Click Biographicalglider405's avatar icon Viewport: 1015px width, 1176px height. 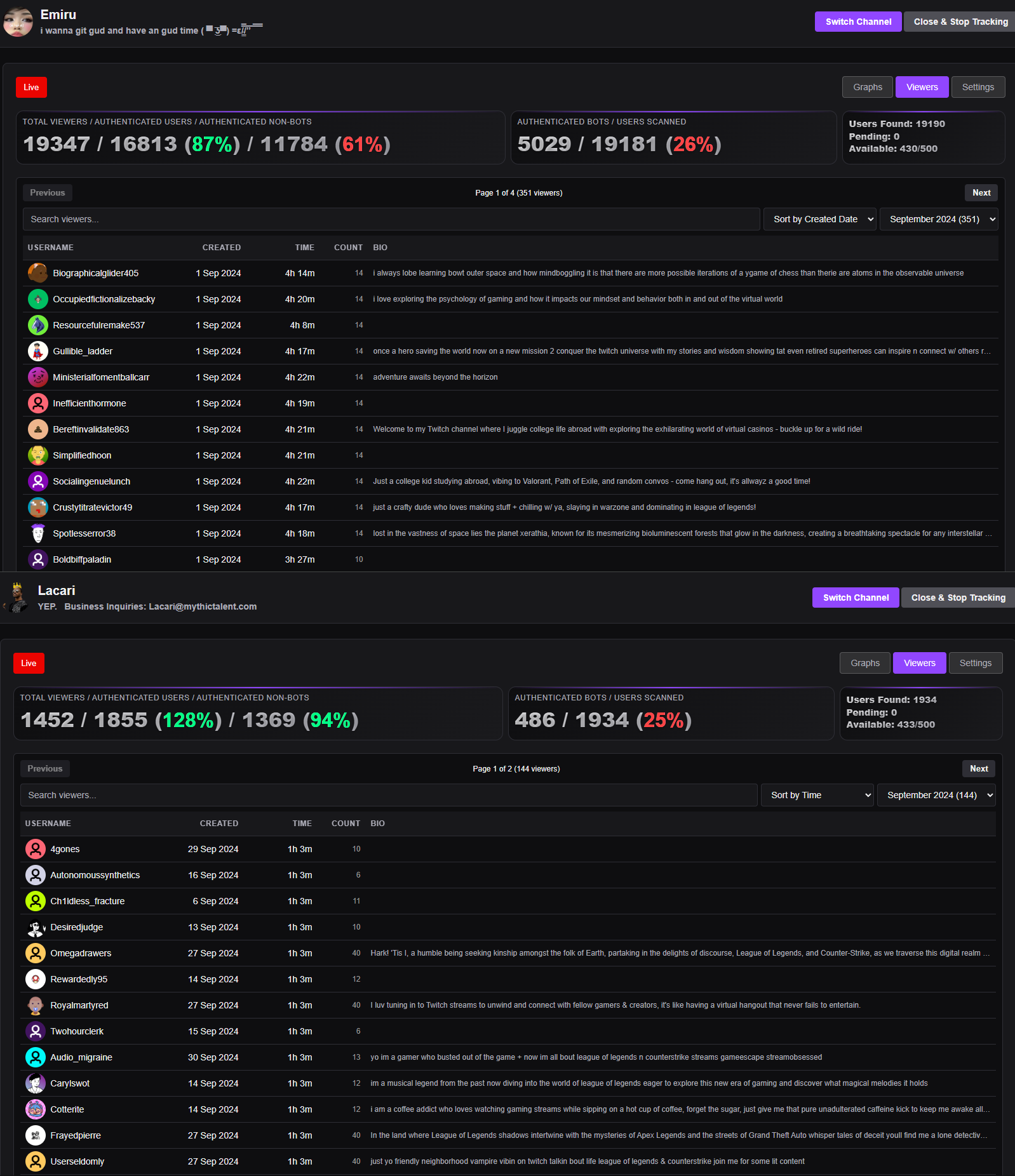[38, 273]
